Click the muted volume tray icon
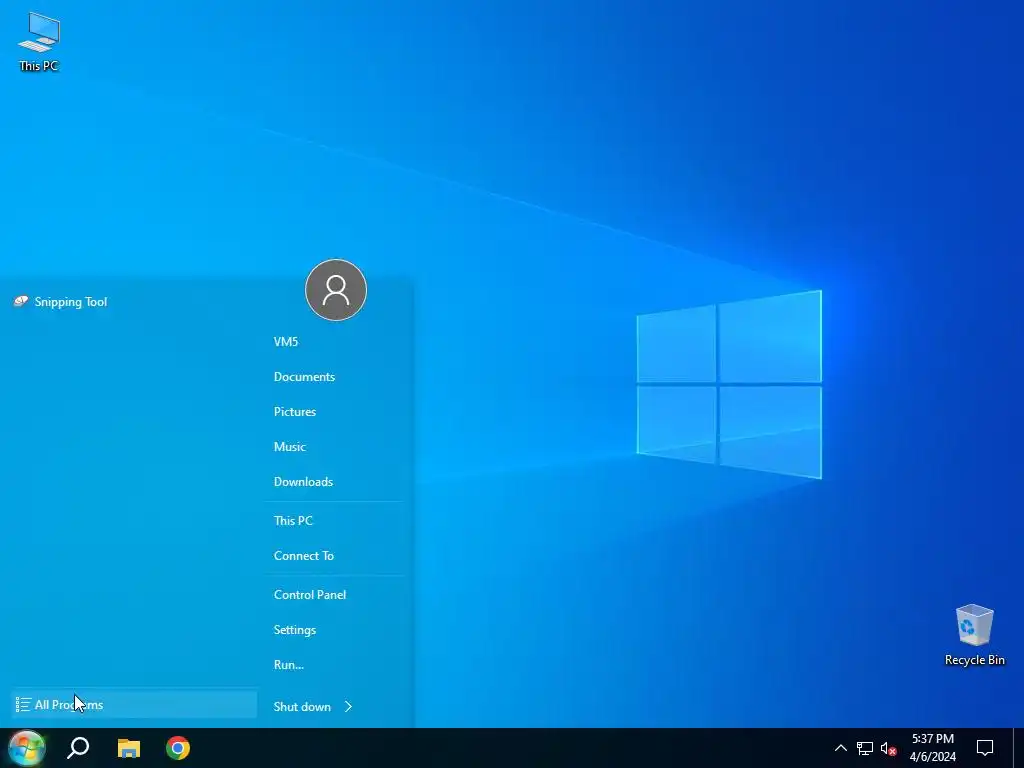This screenshot has height=768, width=1024. [888, 748]
